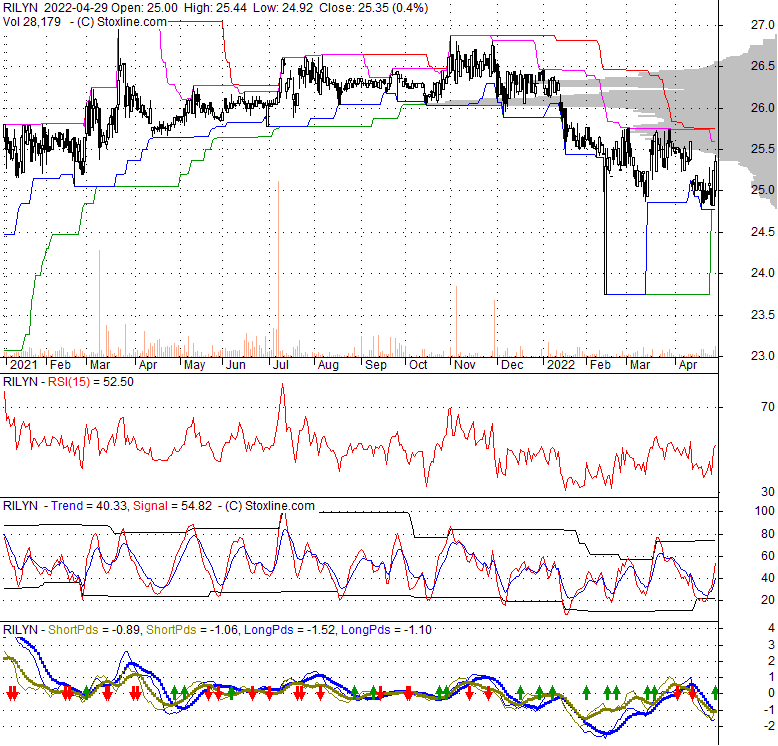Select the May label on the time axis
Viewport: 778px width, 746px height.
tap(194, 365)
